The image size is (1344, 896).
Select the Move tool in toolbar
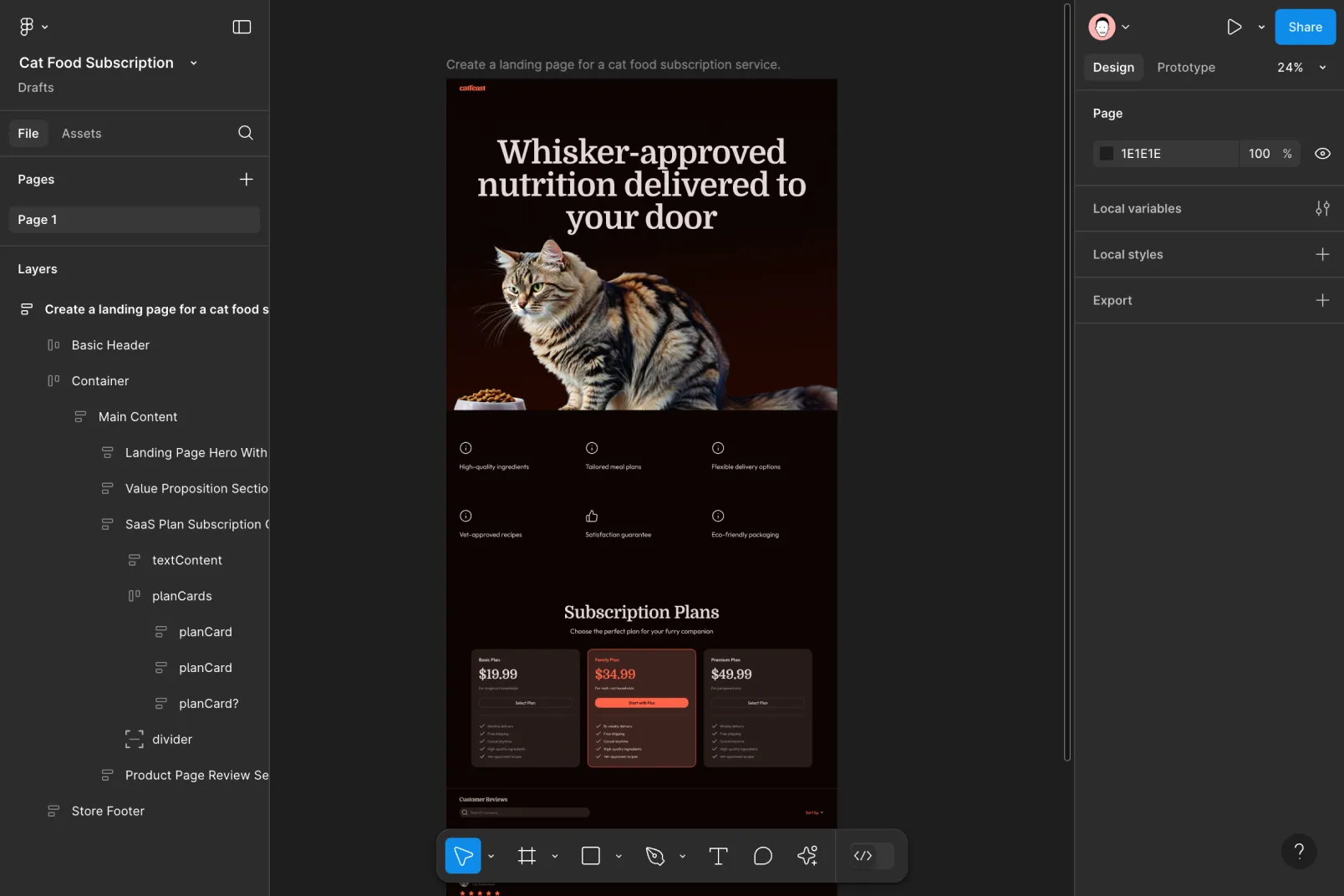(x=463, y=856)
